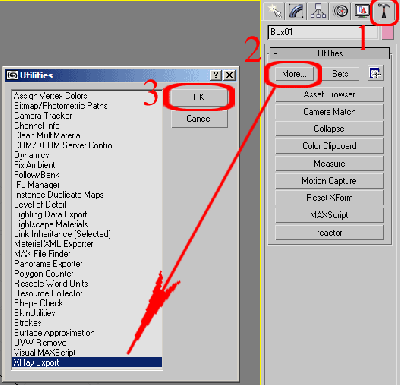The image size is (400, 385).
Task: Select Lighting Data Export entry
Action: pyautogui.click(x=87, y=214)
